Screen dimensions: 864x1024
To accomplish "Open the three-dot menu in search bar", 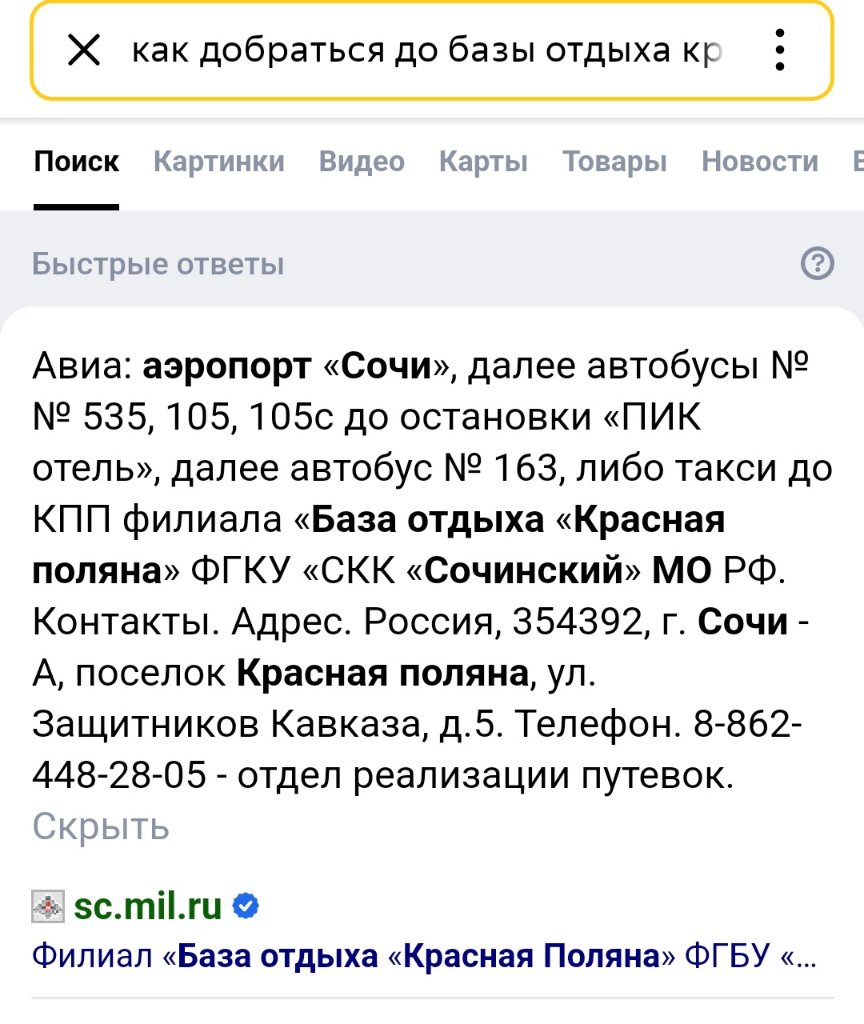I will tap(780, 50).
